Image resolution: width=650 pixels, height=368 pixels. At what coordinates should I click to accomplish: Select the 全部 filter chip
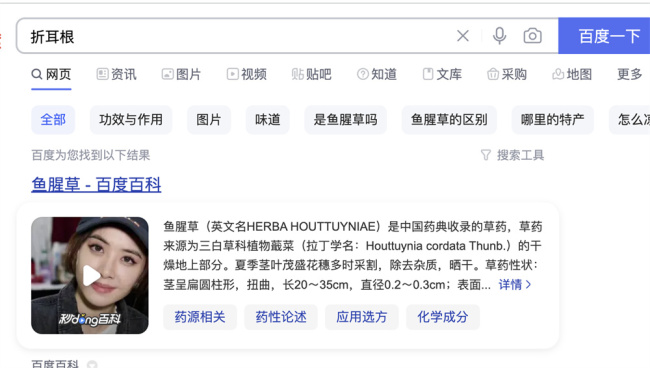(x=53, y=120)
